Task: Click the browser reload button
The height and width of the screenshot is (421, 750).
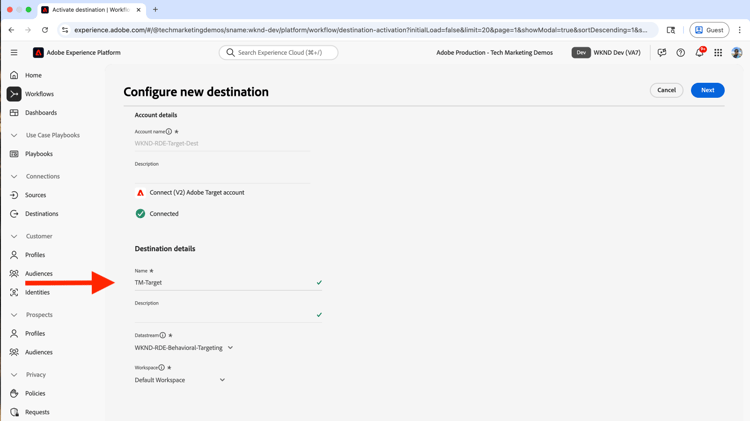Action: (x=45, y=30)
